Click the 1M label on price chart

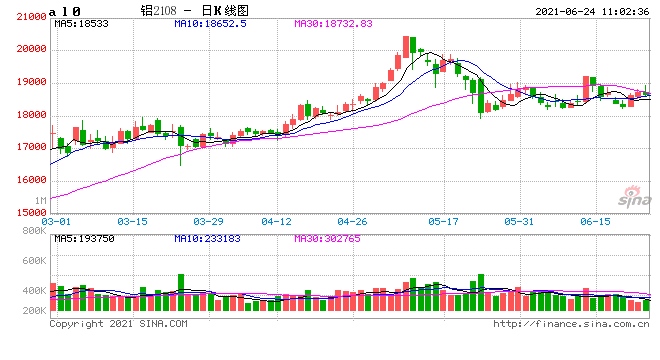[40, 200]
